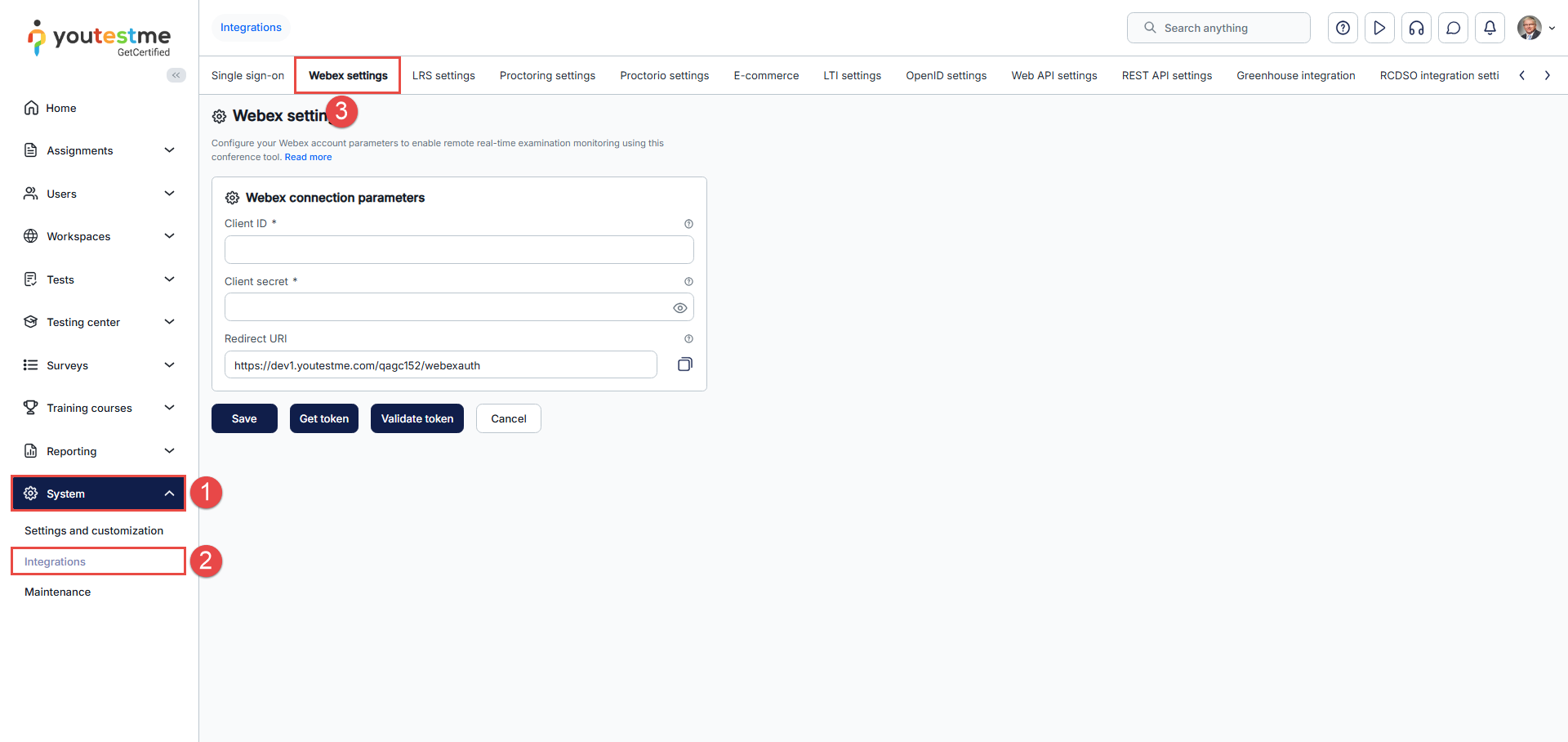Click the Integrations breadcrumb chip
This screenshot has height=742, width=1568.
(251, 27)
